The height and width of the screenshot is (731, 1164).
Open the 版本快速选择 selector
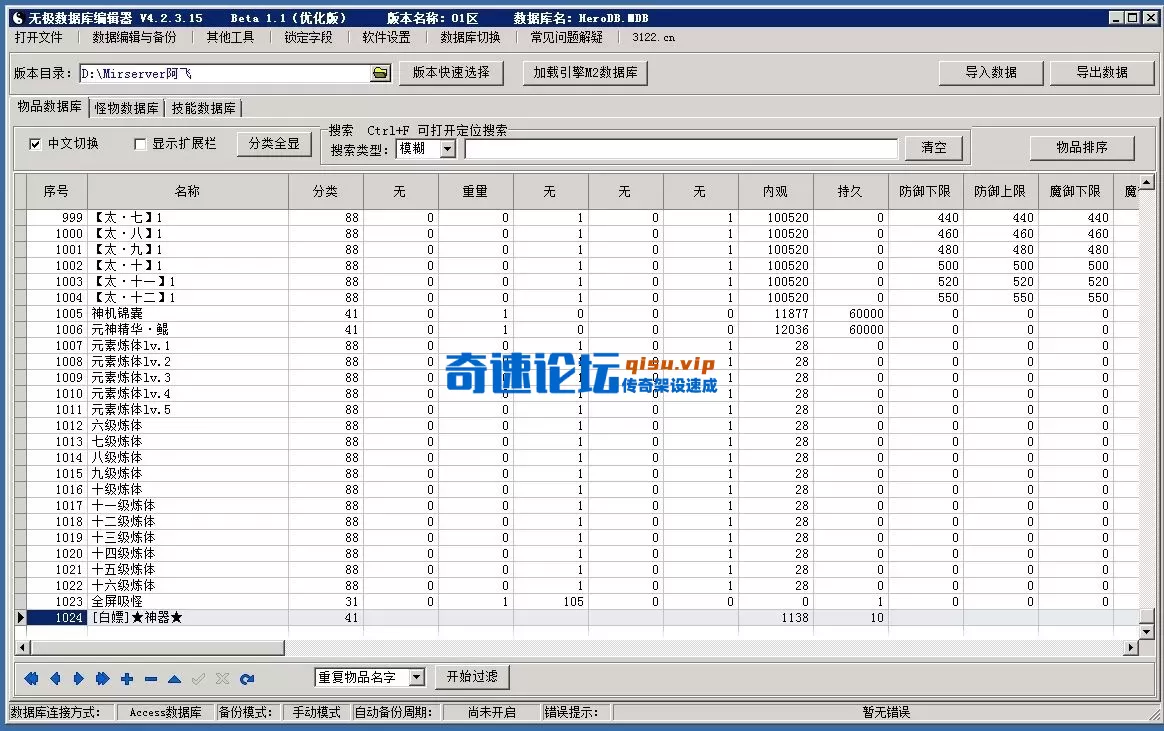pyautogui.click(x=453, y=72)
